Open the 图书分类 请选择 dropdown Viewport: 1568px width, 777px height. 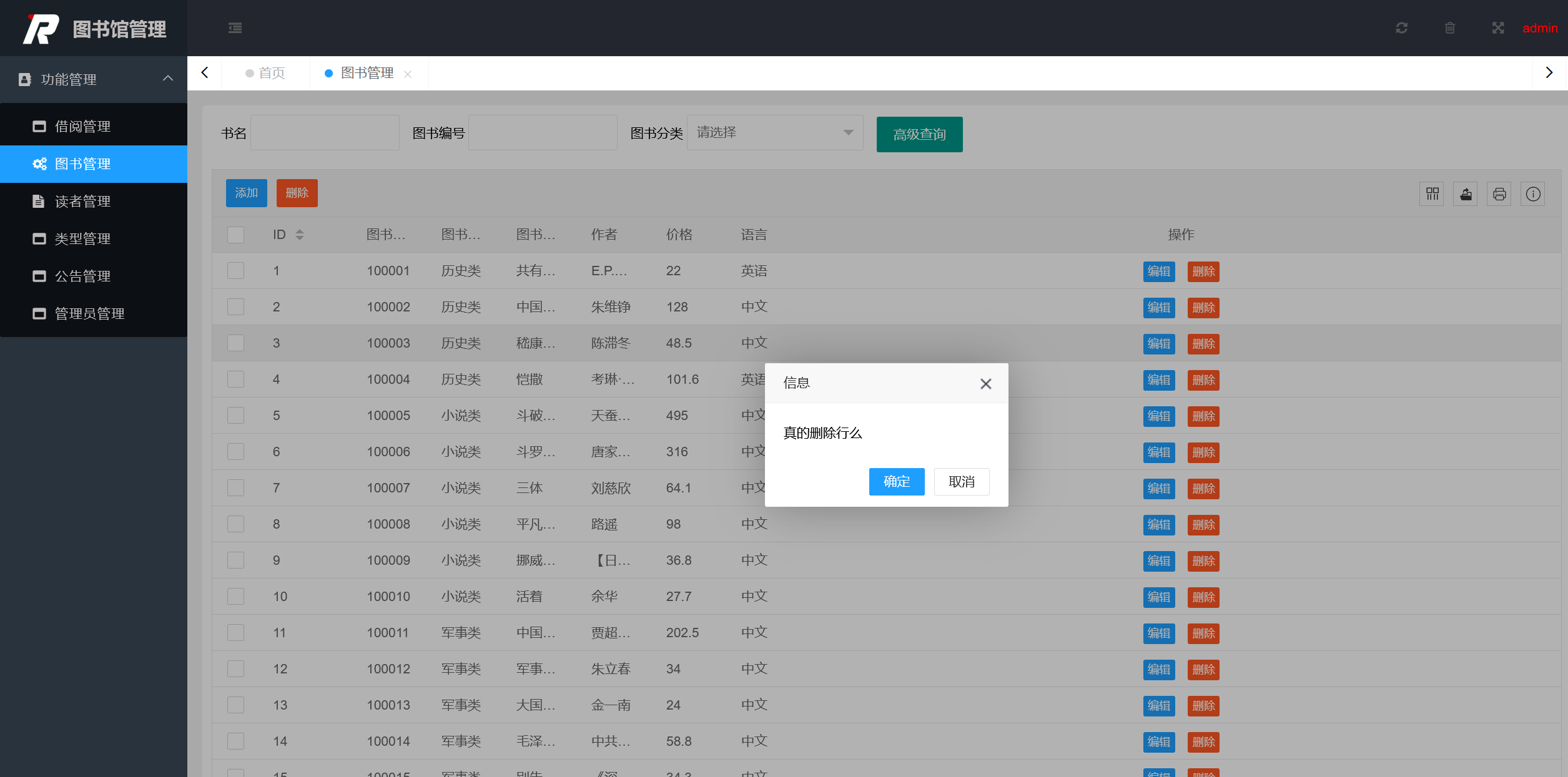(774, 133)
